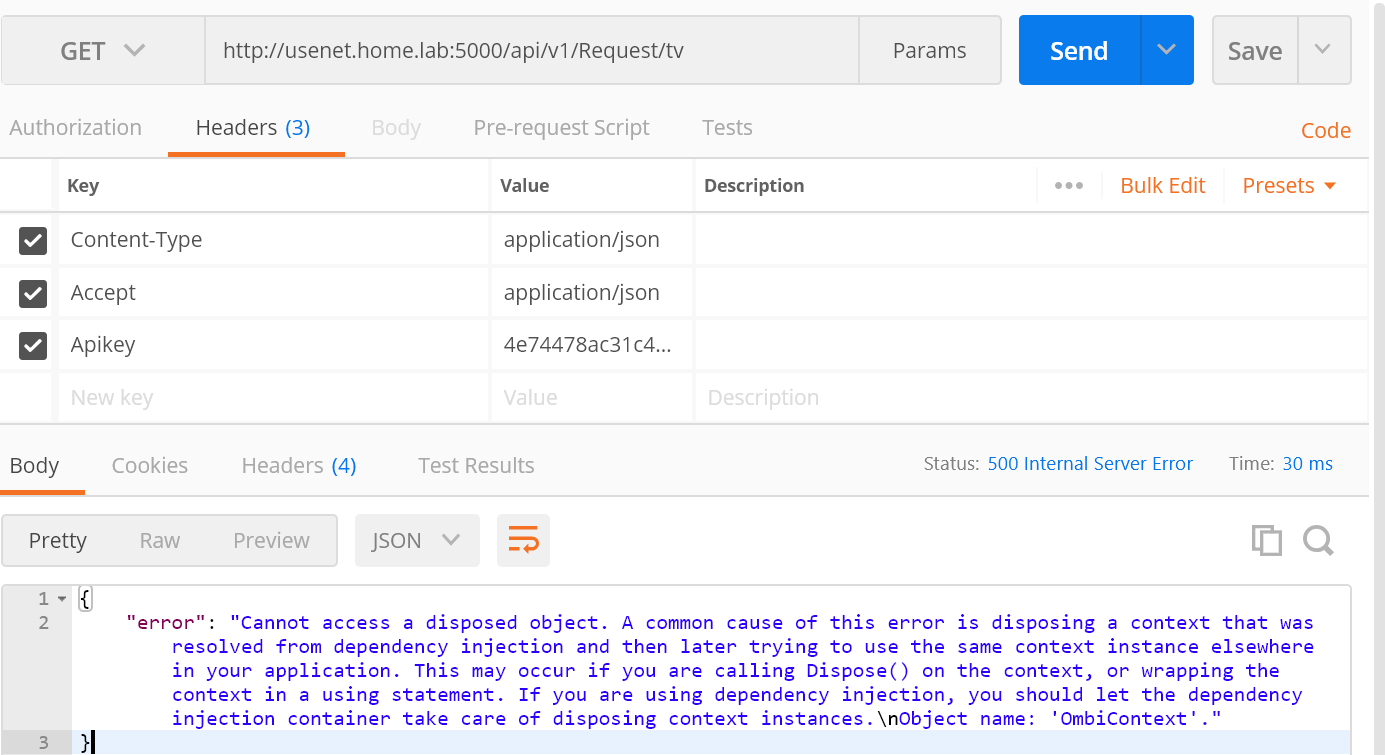Screen dimensions: 1385x755
Task: Open the Cookies tab in the response section
Action: click(x=149, y=465)
